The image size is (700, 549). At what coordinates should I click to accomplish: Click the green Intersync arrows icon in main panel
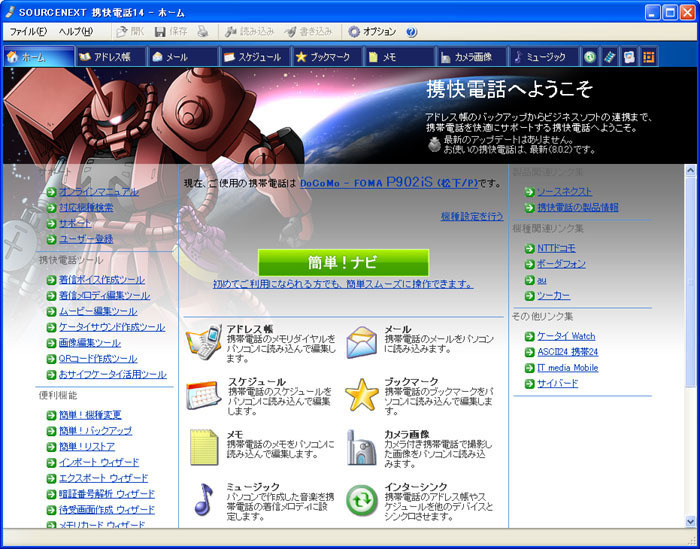click(x=362, y=500)
